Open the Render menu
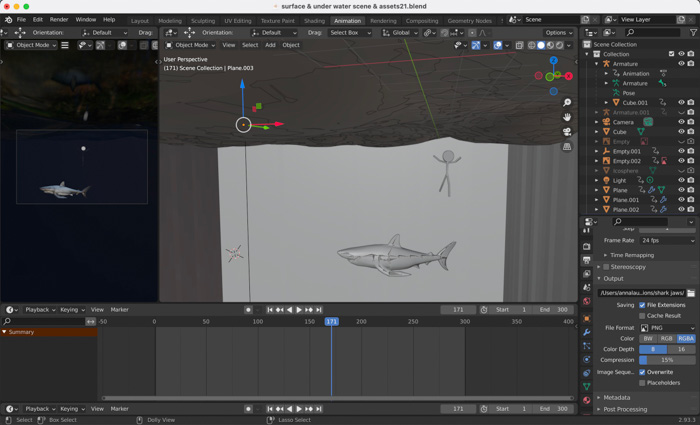Image resolution: width=700 pixels, height=425 pixels. click(x=59, y=19)
